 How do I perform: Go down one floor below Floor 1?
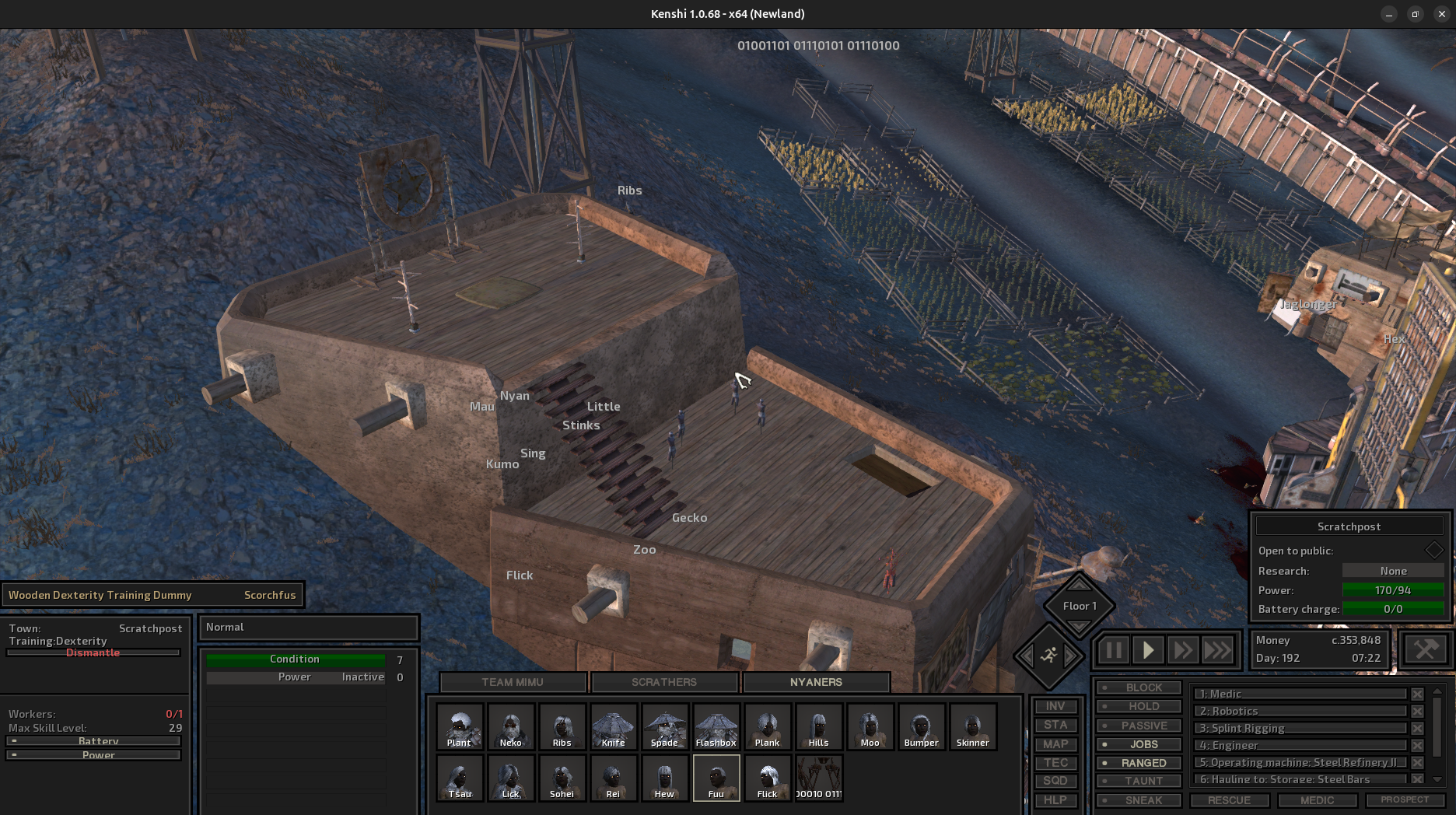click(1079, 626)
